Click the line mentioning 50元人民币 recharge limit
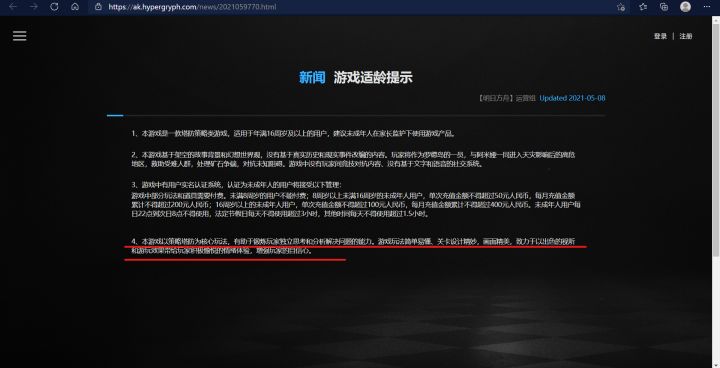Viewport: 720px width, 368px height. (353, 196)
